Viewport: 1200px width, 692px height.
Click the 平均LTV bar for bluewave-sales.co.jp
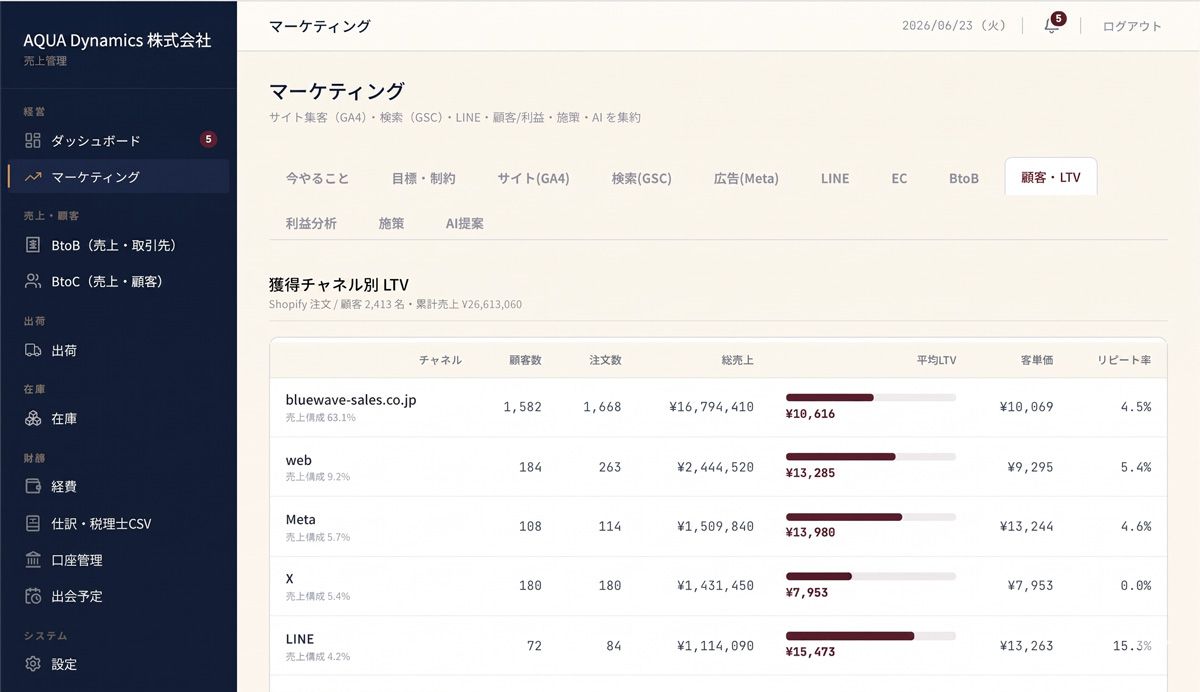871,397
